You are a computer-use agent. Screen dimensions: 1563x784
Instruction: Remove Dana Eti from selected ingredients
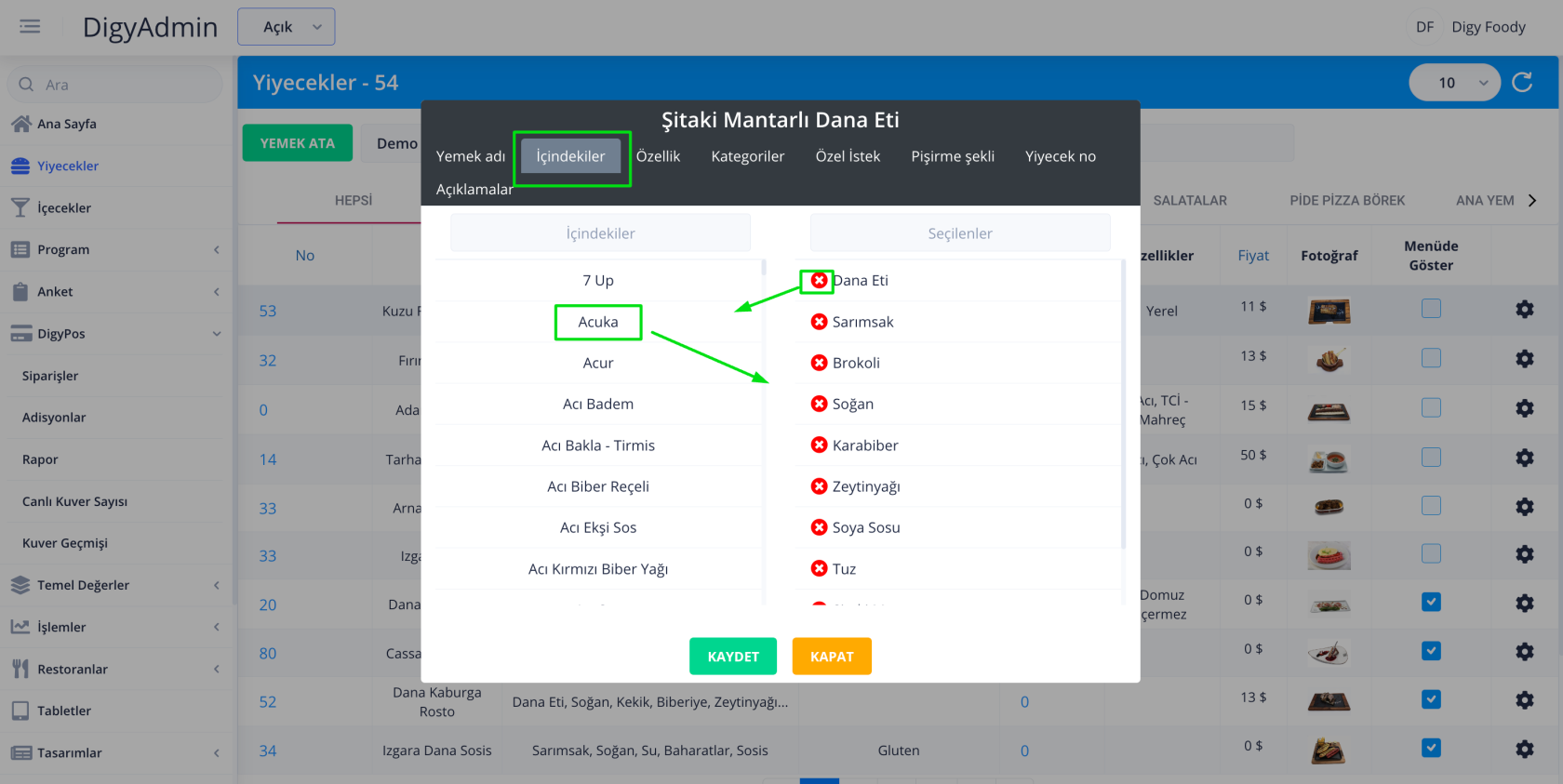click(x=819, y=280)
